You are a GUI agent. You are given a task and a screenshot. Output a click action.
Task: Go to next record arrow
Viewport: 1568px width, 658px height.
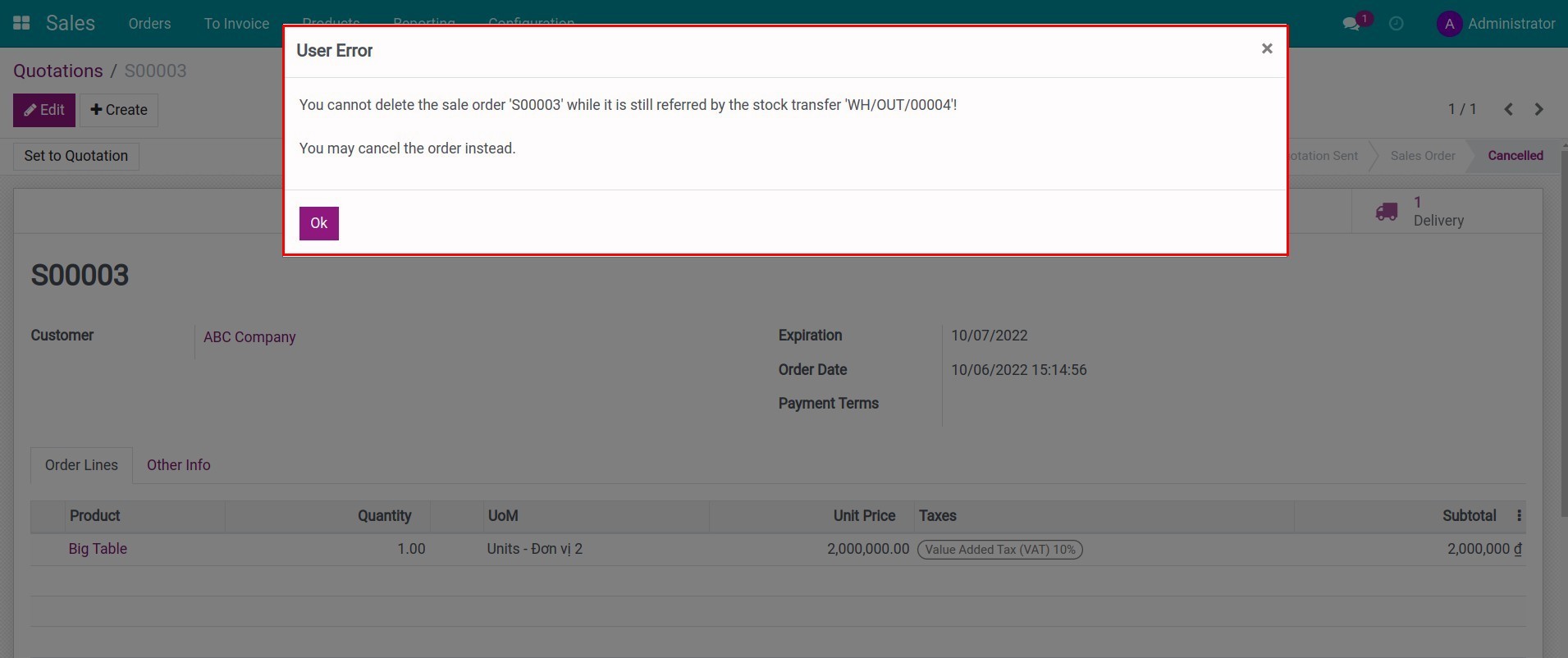[x=1538, y=109]
